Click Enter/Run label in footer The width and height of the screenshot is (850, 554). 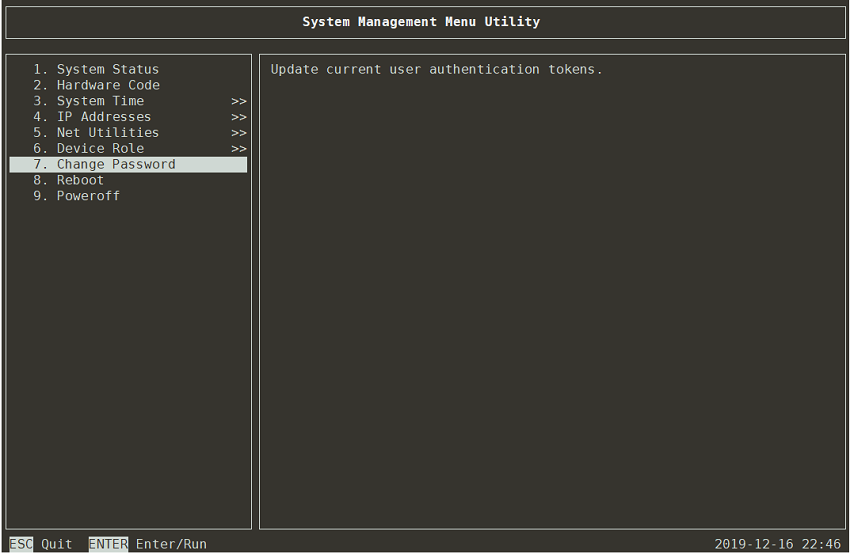pyautogui.click(x=171, y=544)
